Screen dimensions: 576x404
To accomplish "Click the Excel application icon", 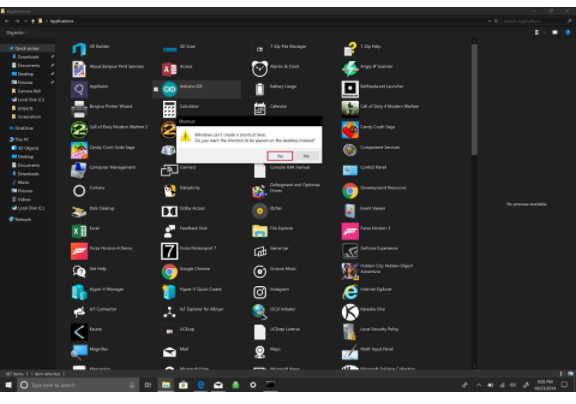I will point(79,231).
